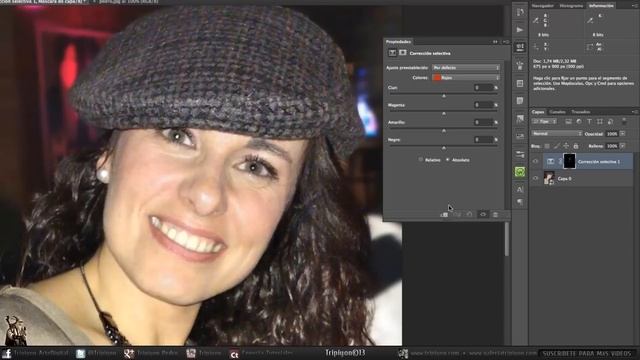Viewport: 640px width, 360px height.
Task: Delete the adjustment layer with the trash icon
Action: pyautogui.click(x=495, y=214)
